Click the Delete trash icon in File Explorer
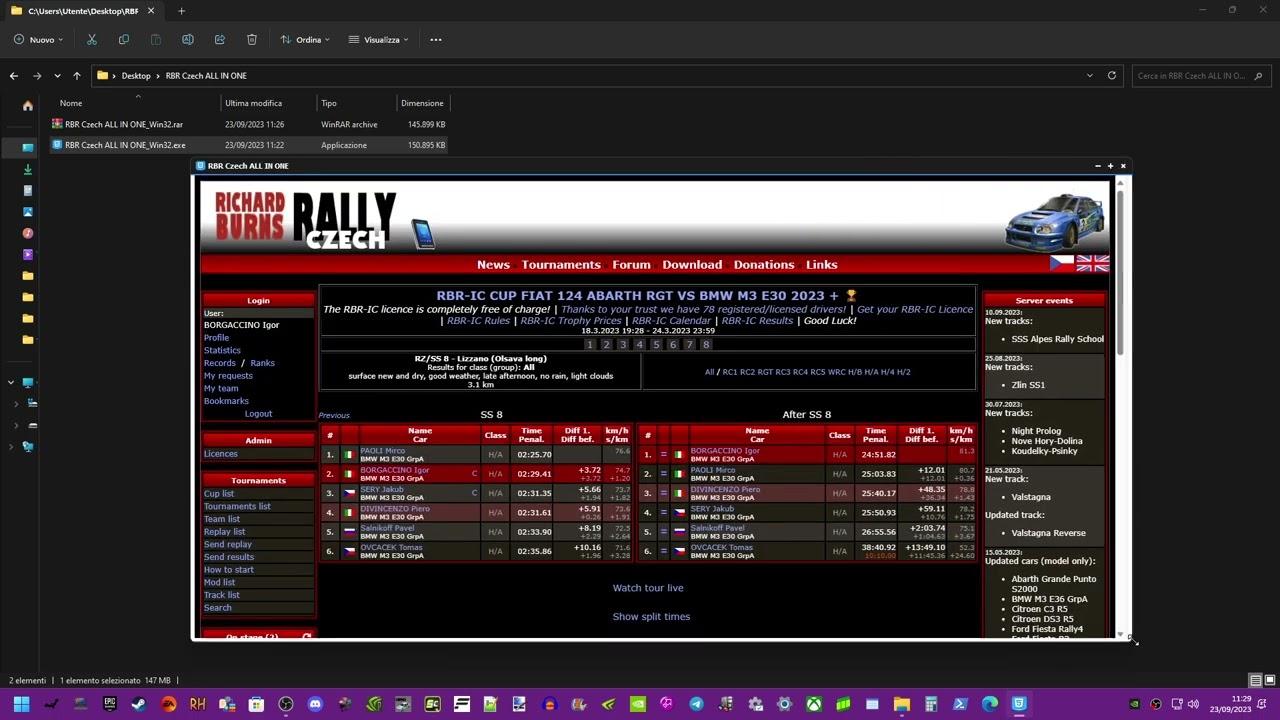Screen dimensions: 1280x720 (x=251, y=40)
